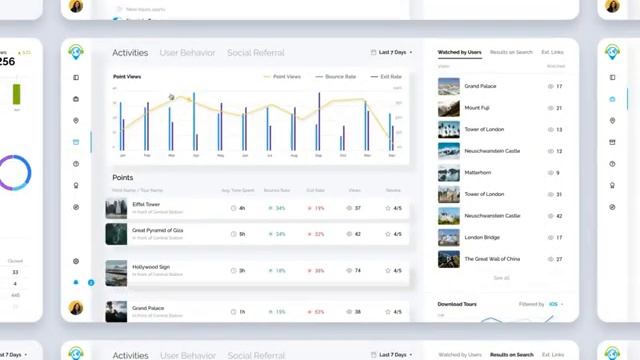
Task: Click the eye icon beside Matterhorn watched count
Action: [551, 173]
